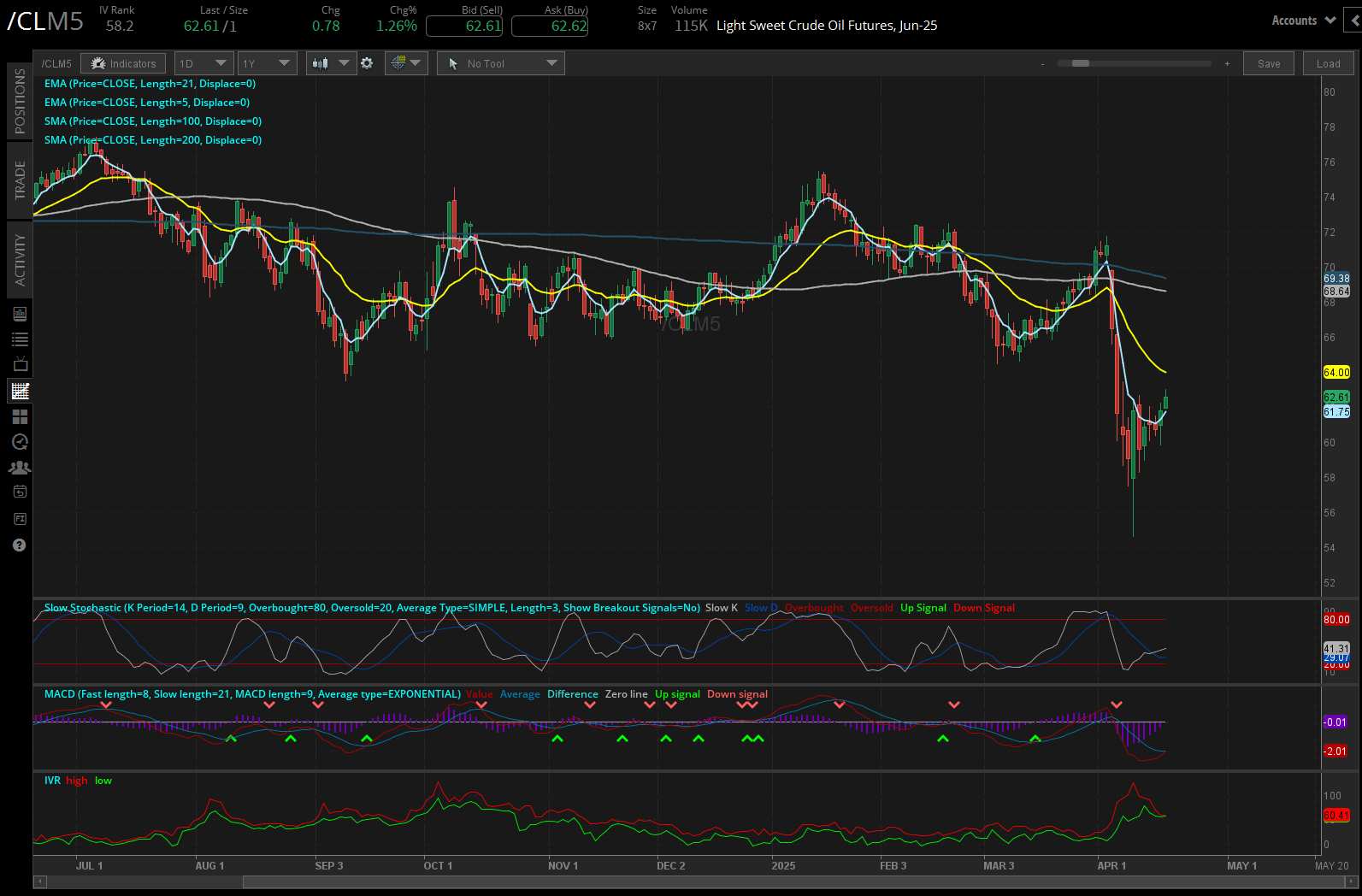Expand the candlestick chart type dropdown
This screenshot has width=1362, height=896.
point(331,63)
